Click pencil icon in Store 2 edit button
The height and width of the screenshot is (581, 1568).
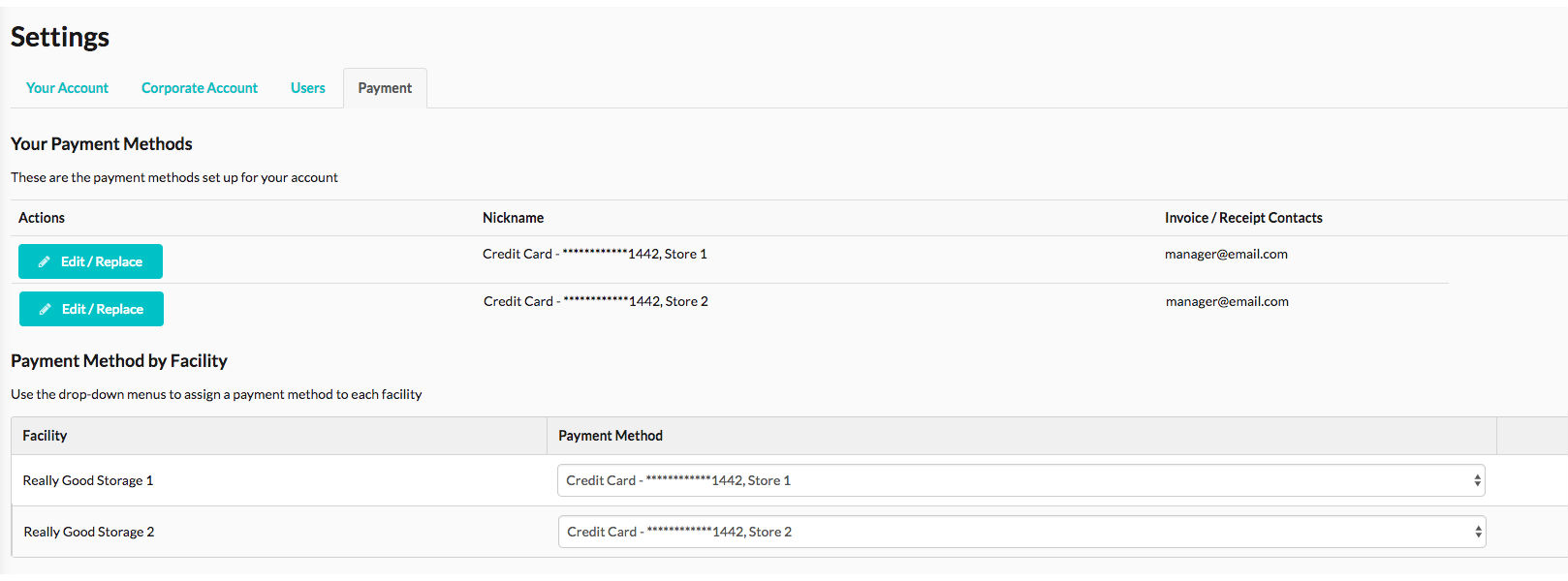click(45, 309)
